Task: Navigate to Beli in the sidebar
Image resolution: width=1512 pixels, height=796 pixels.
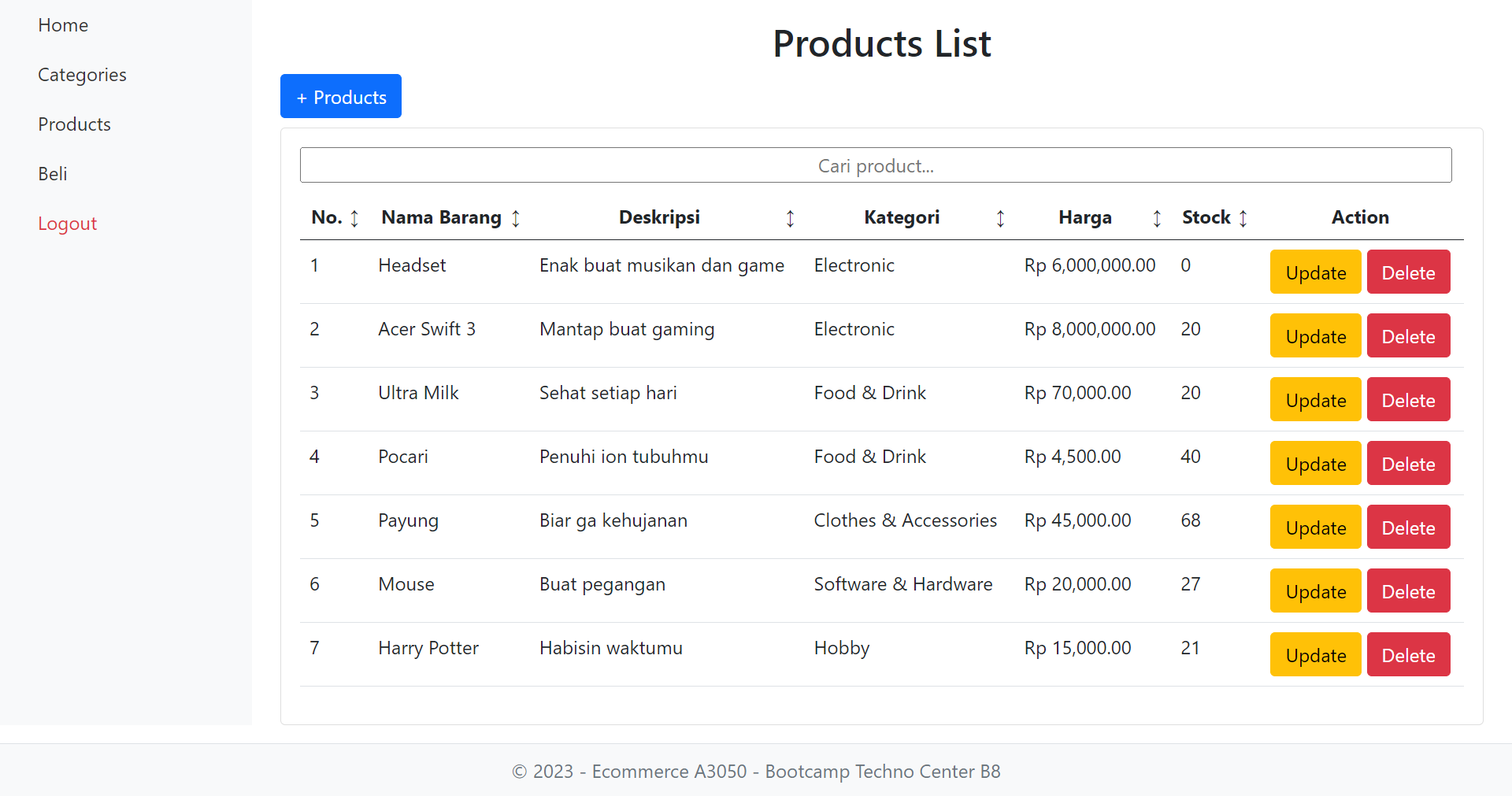Action: click(53, 174)
